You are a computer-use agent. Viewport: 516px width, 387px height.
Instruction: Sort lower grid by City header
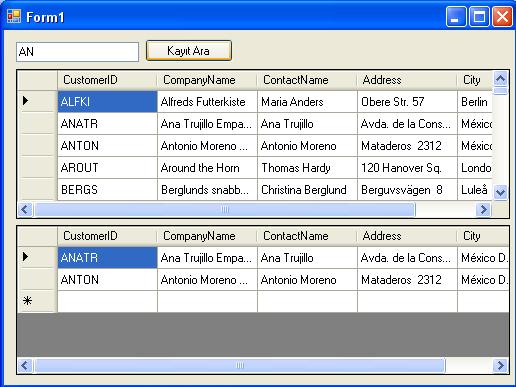pyautogui.click(x=483, y=236)
